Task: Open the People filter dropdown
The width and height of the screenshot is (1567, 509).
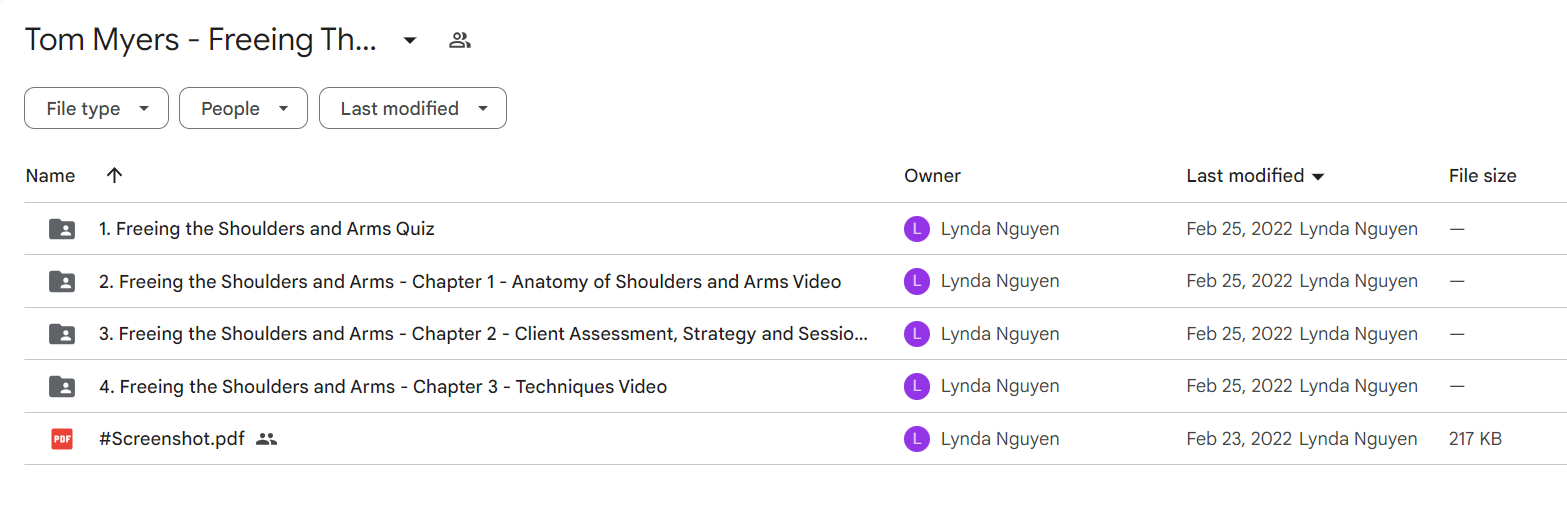Action: (x=243, y=108)
